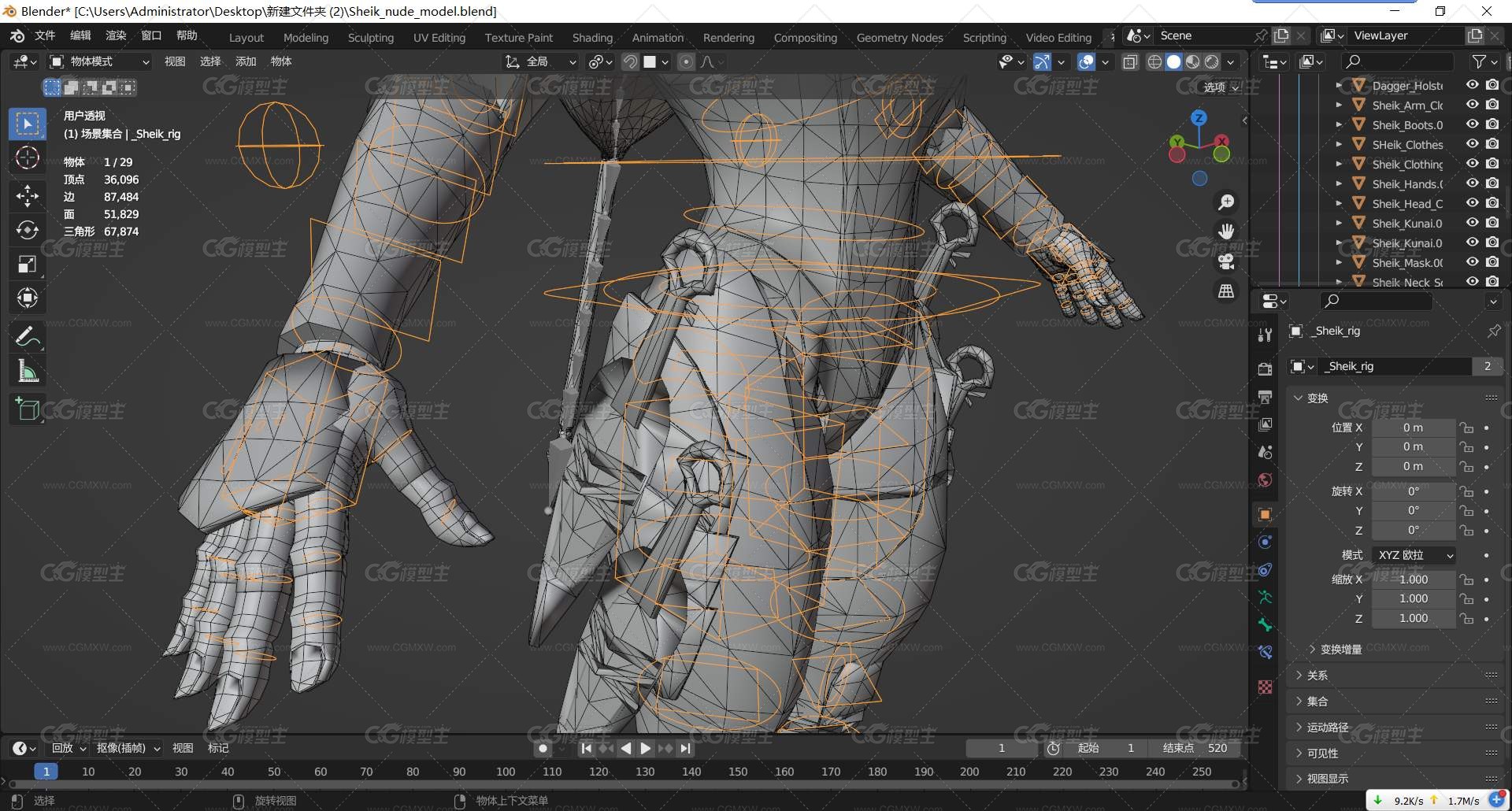This screenshot has height=811, width=1512.
Task: Click the 缩放 X 1.000 value field
Action: coord(1414,580)
